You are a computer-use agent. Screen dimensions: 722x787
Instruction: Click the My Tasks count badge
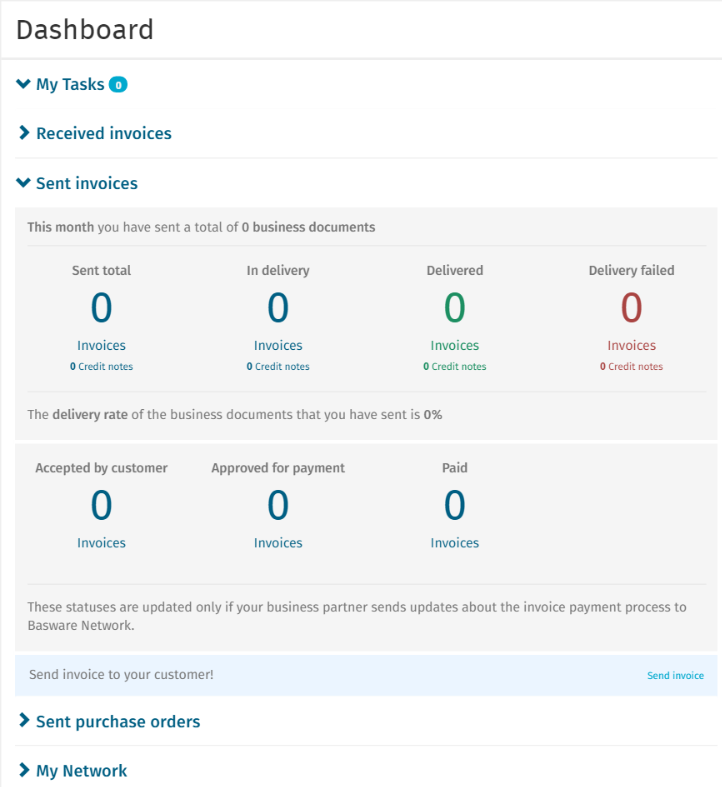point(118,85)
